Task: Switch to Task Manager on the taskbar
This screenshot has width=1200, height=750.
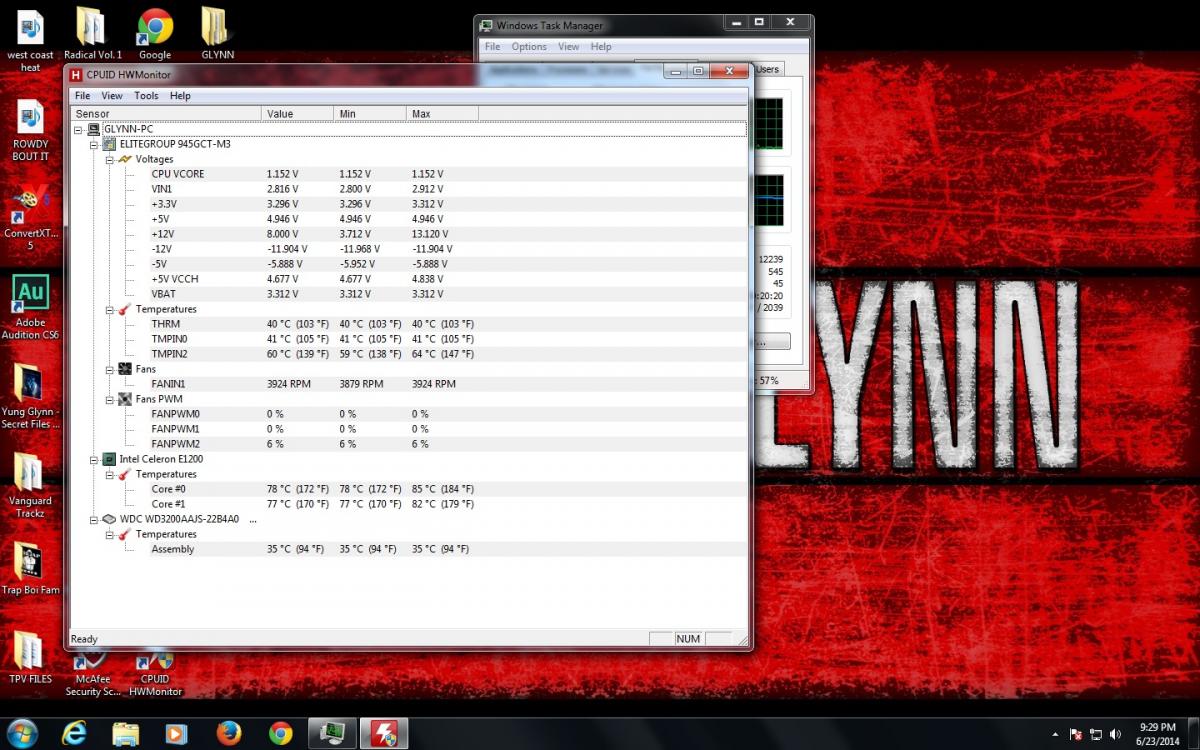Action: click(x=331, y=734)
